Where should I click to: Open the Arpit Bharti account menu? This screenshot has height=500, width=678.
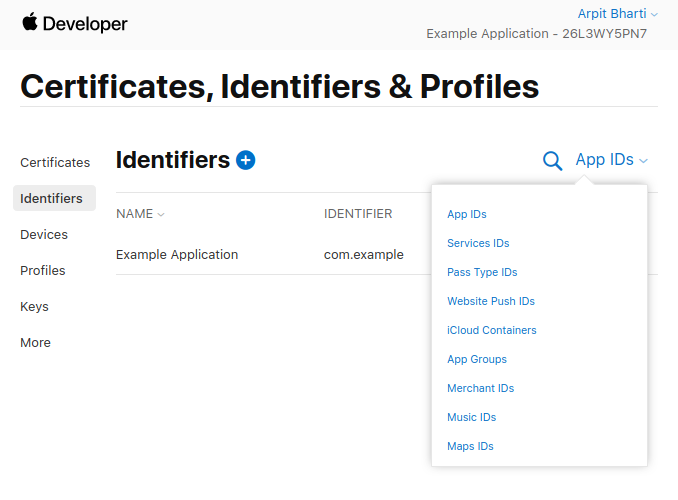(617, 14)
